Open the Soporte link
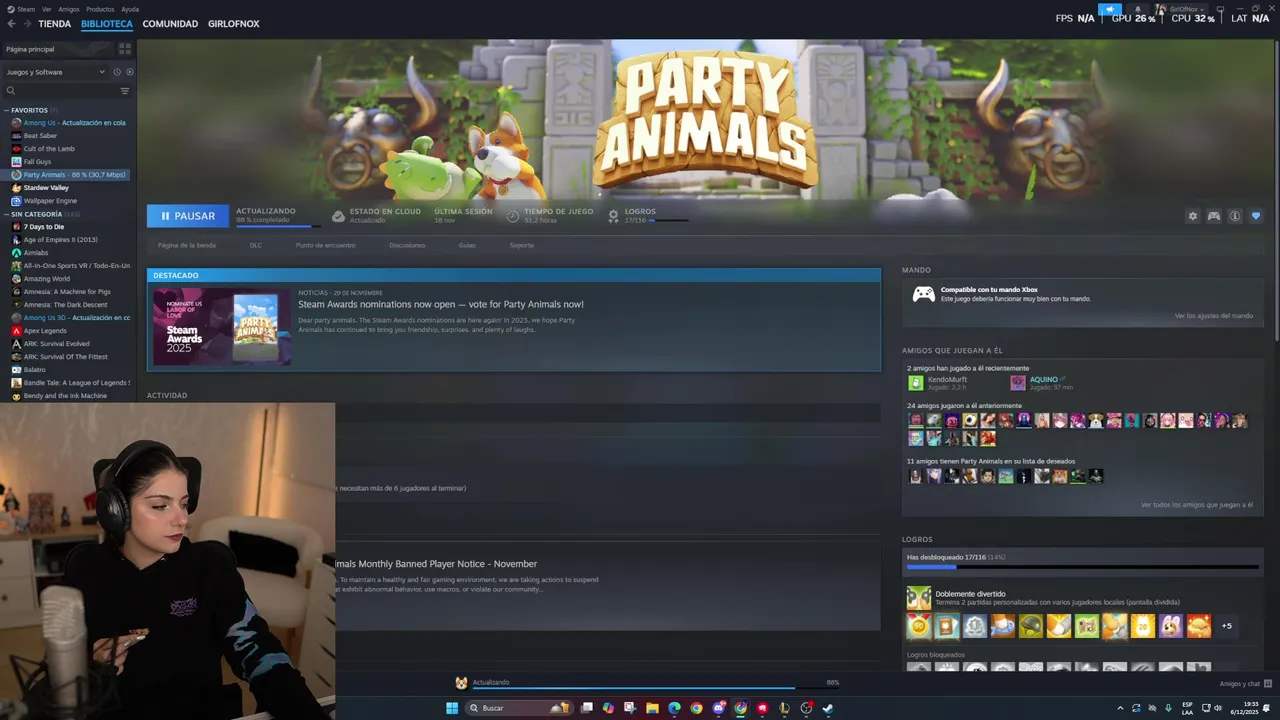This screenshot has width=1280, height=720. [522, 245]
